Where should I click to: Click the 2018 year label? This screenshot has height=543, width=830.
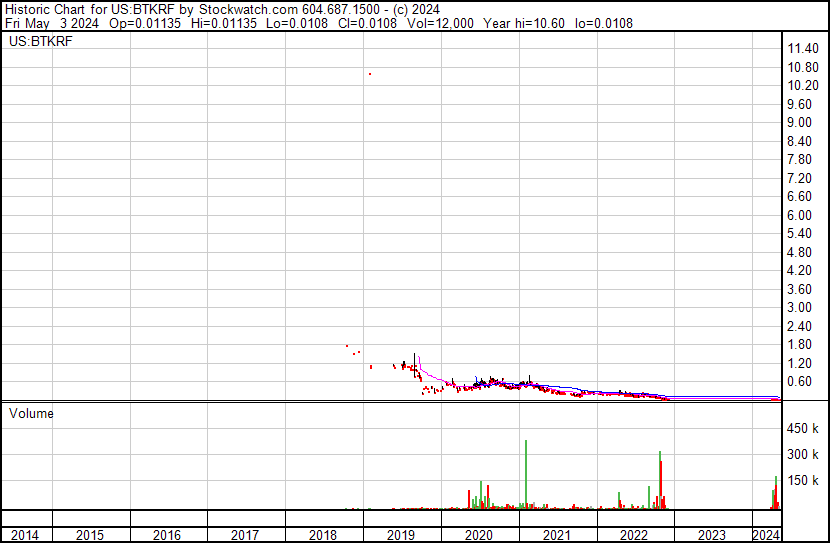click(x=323, y=535)
